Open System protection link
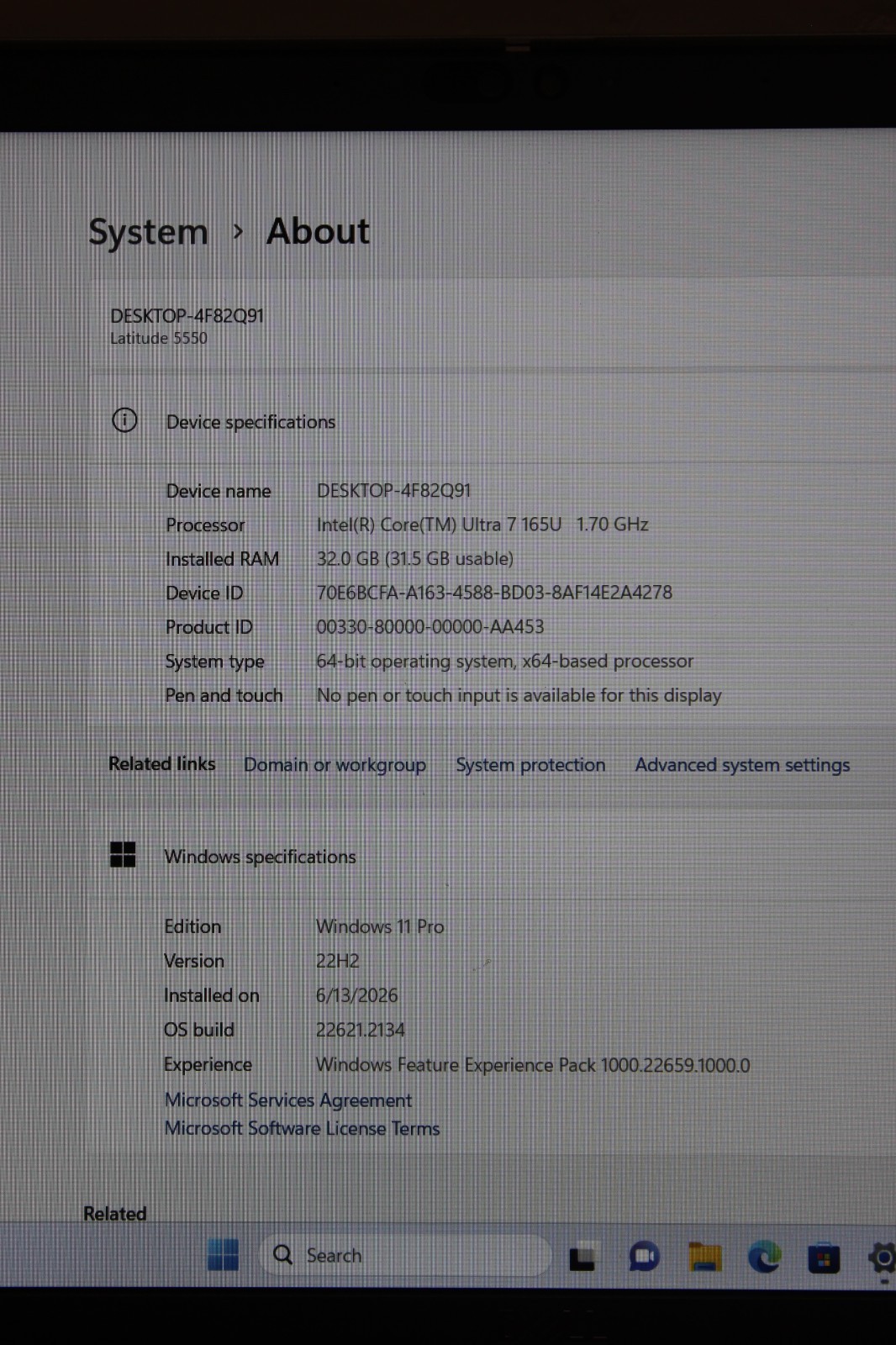The image size is (896, 1345). (x=530, y=765)
